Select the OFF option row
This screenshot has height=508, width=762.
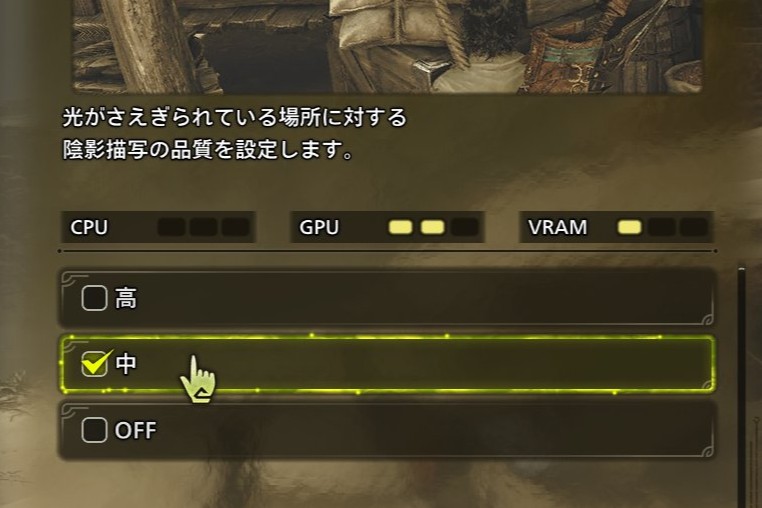click(386, 430)
